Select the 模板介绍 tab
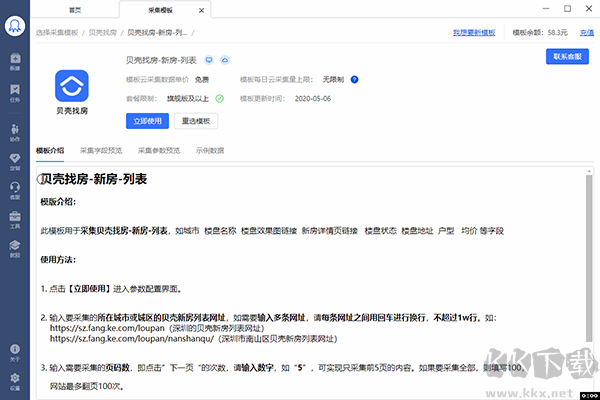 point(50,150)
